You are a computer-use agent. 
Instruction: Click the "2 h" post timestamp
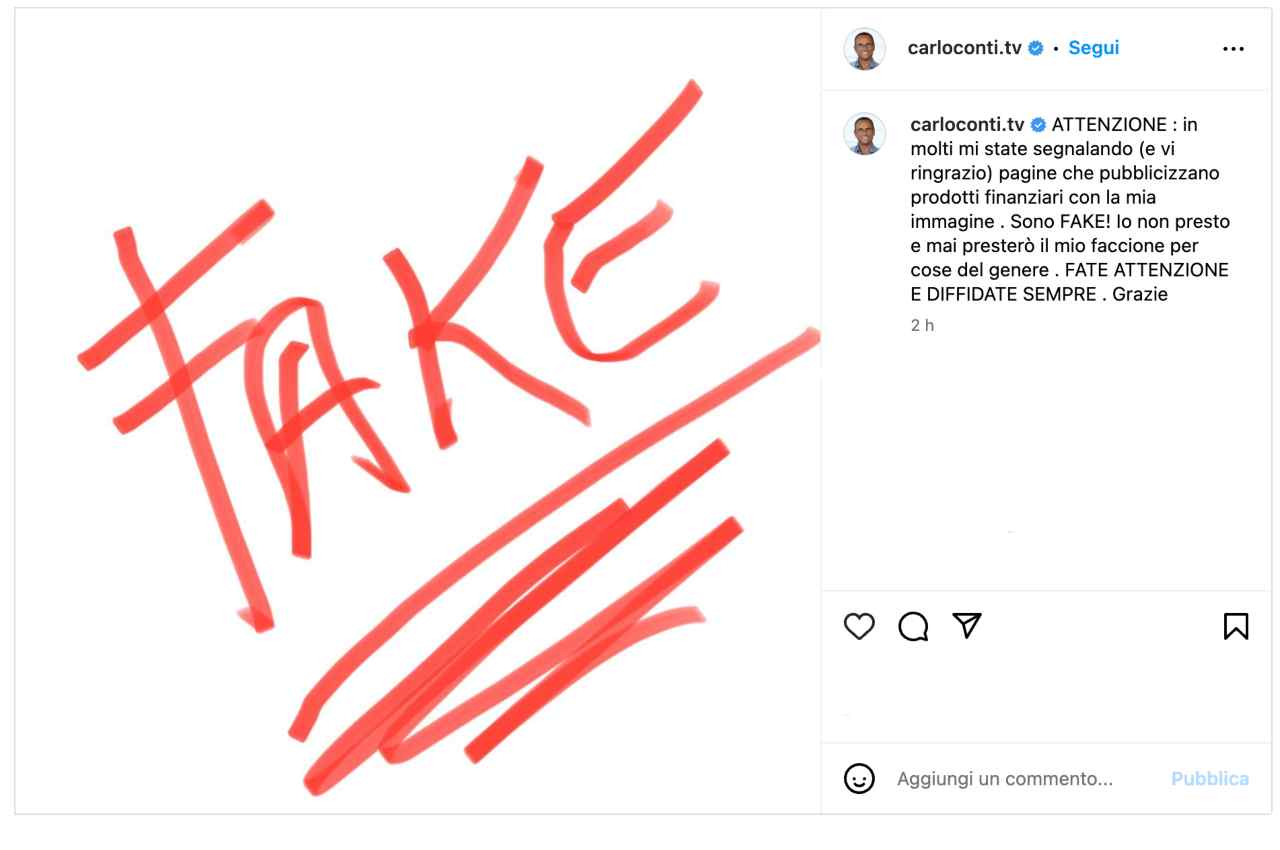922,325
